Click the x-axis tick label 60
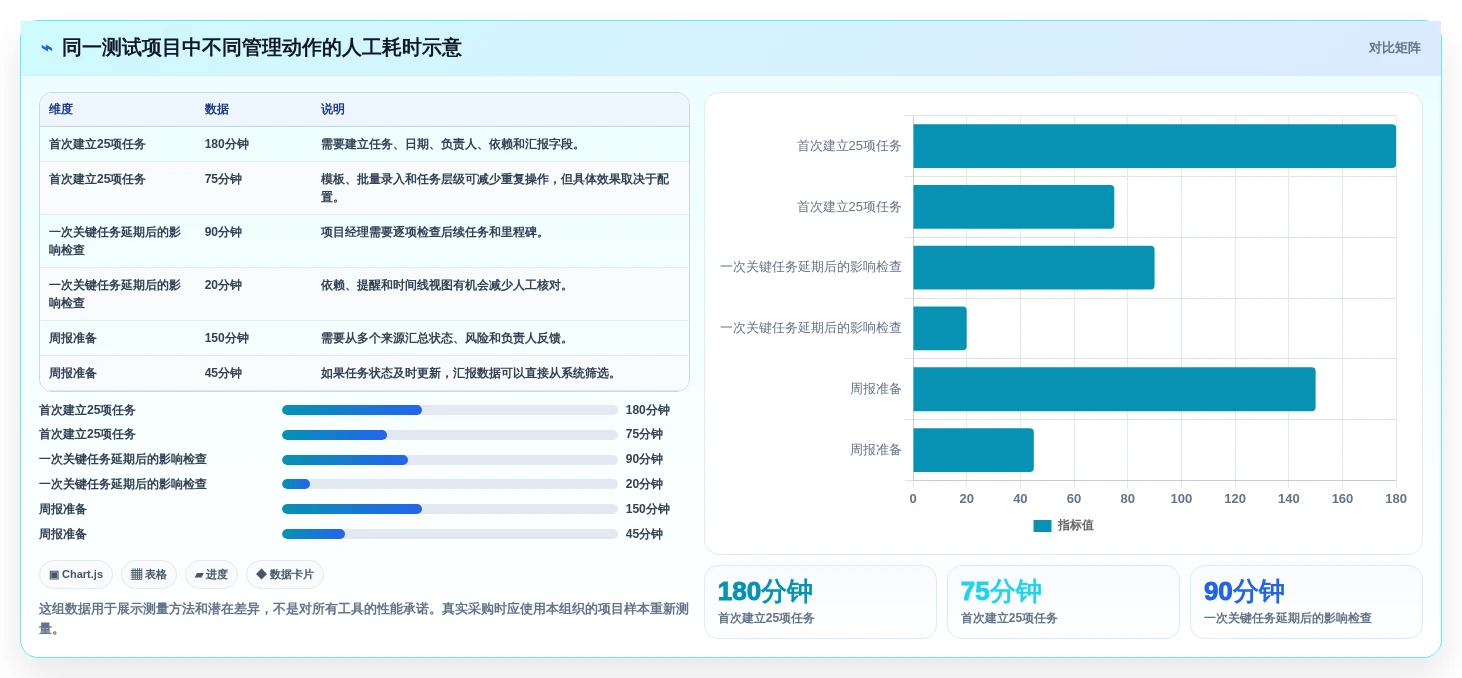This screenshot has width=1462, height=678. point(1074,498)
